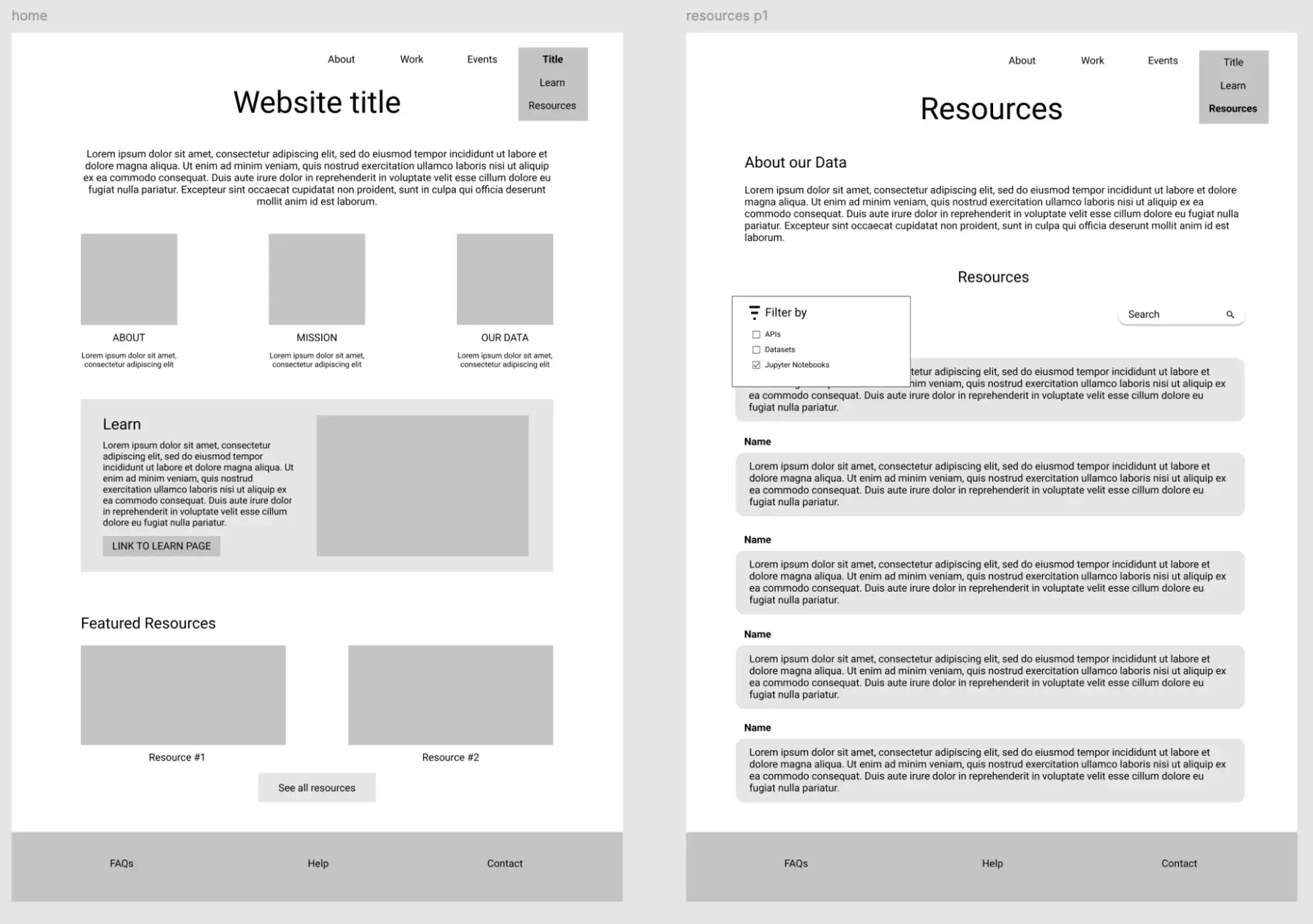Click the See all resources button
This screenshot has height=924, width=1313.
316,788
